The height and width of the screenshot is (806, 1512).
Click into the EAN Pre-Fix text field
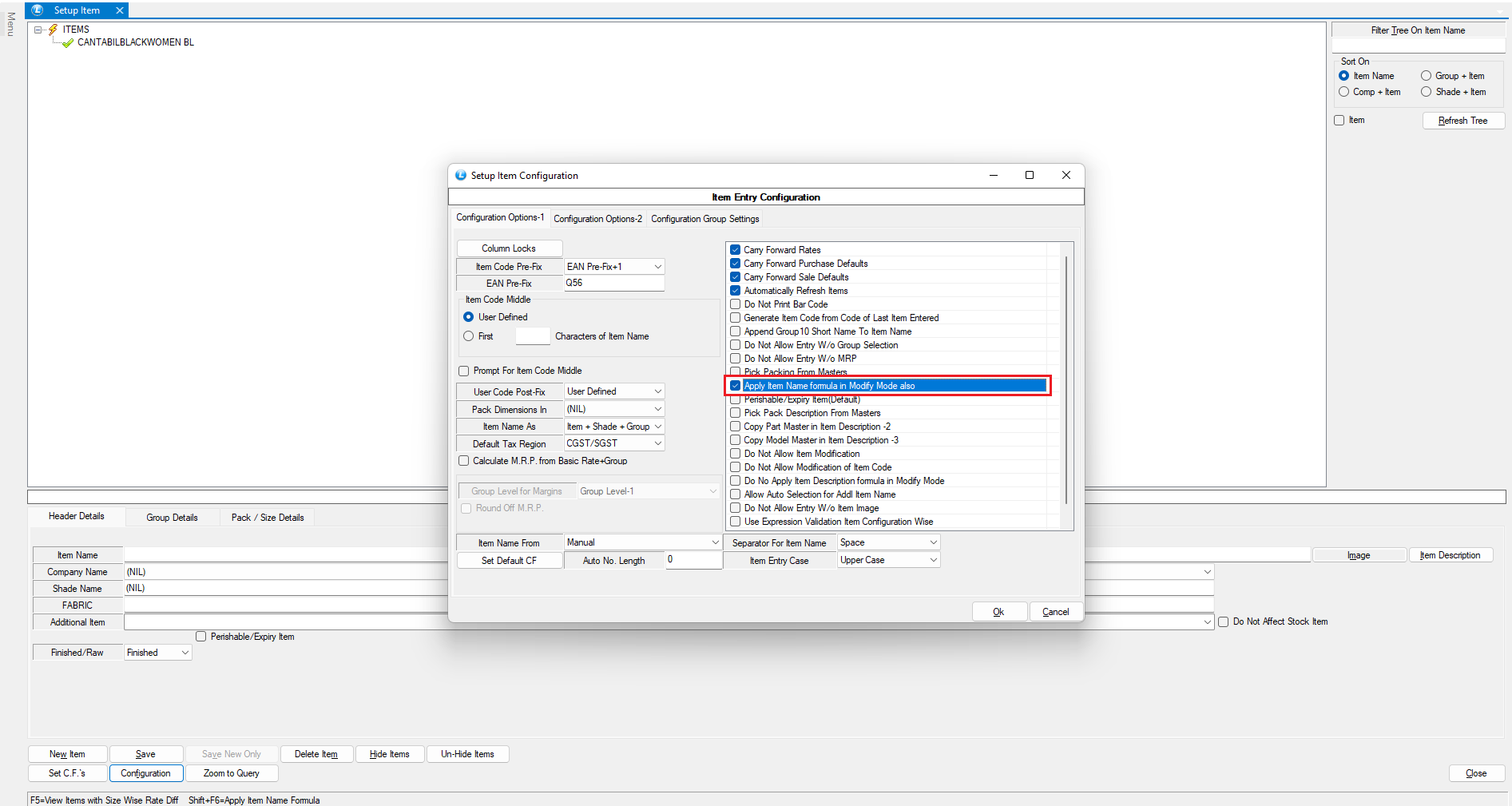click(x=613, y=283)
